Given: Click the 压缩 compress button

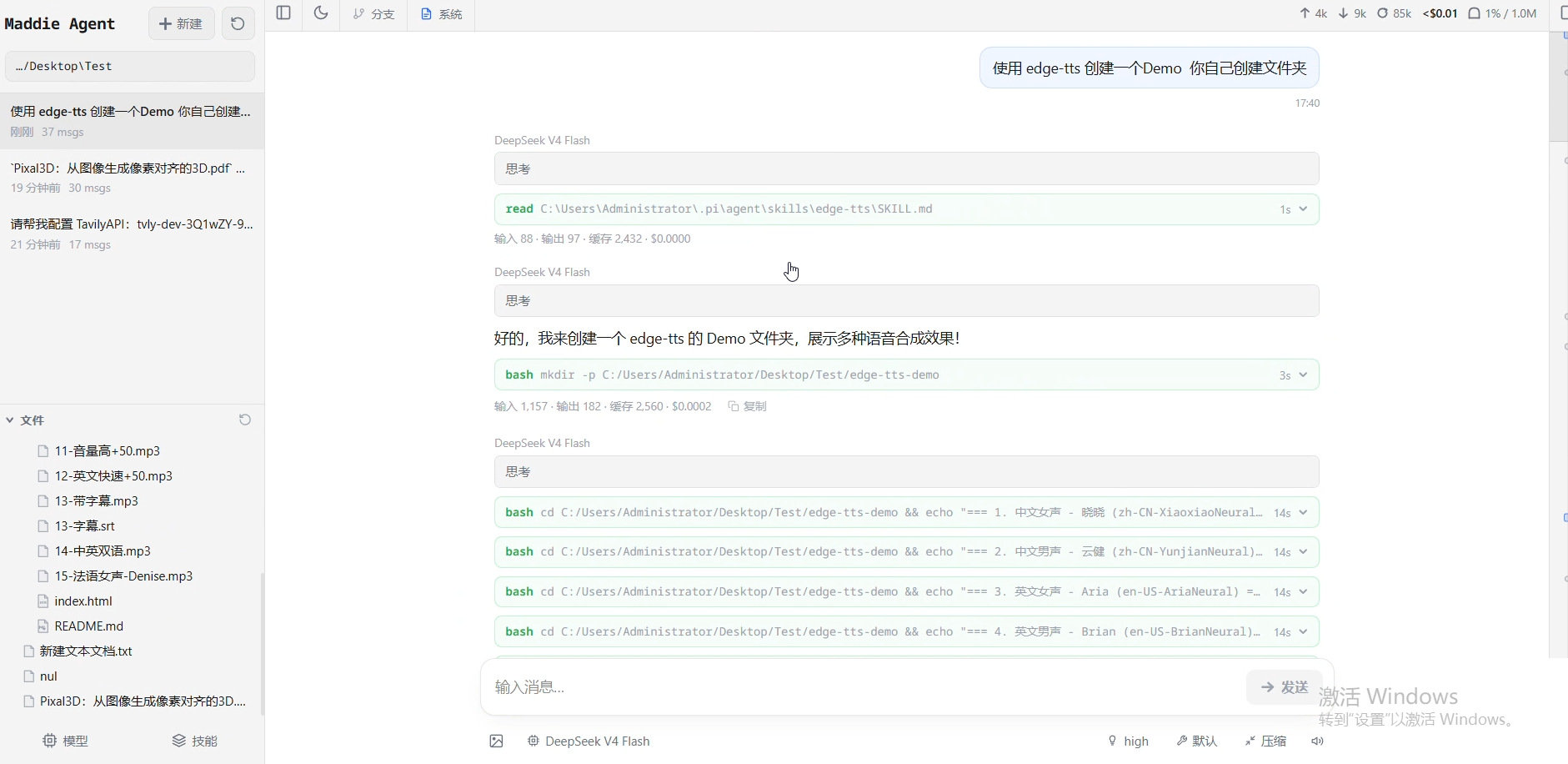Looking at the screenshot, I should click(1265, 741).
